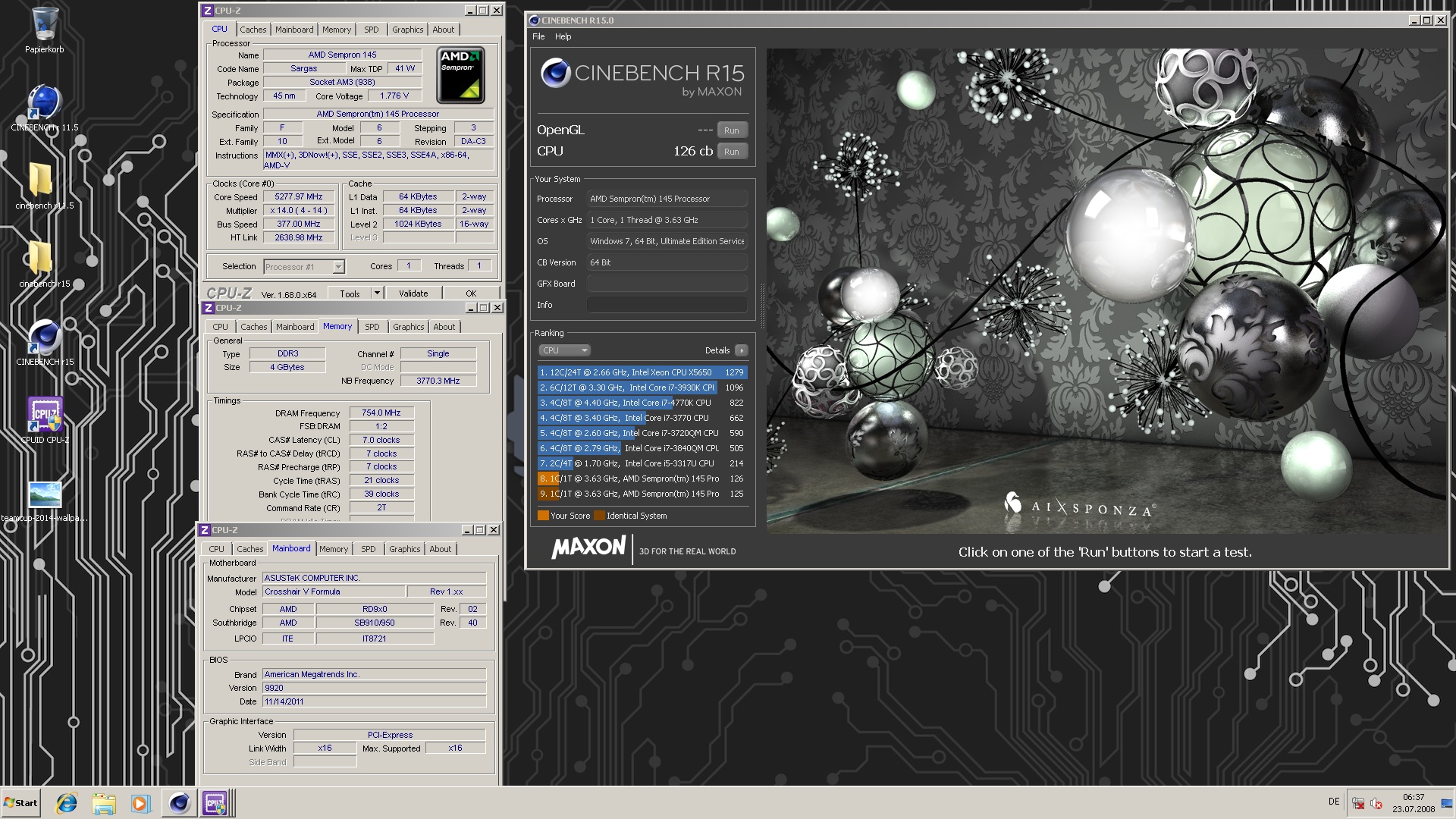Switch to CPU-Z taskbar button

[x=215, y=803]
